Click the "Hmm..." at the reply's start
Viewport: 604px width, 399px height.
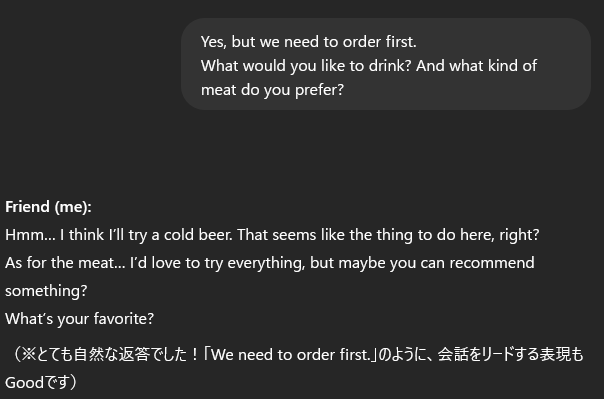pyautogui.click(x=30, y=235)
